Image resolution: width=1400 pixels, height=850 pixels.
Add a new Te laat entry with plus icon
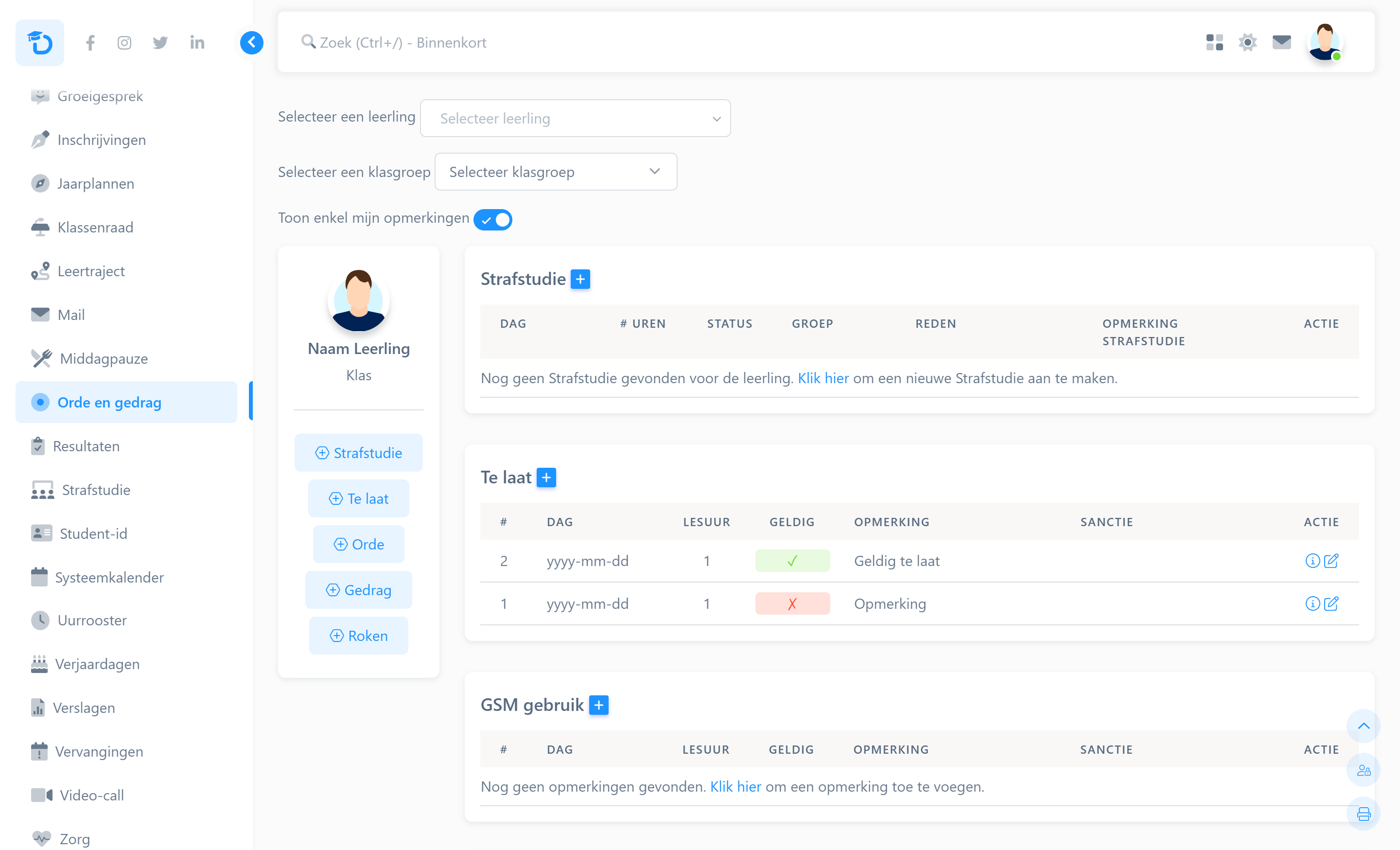point(546,477)
